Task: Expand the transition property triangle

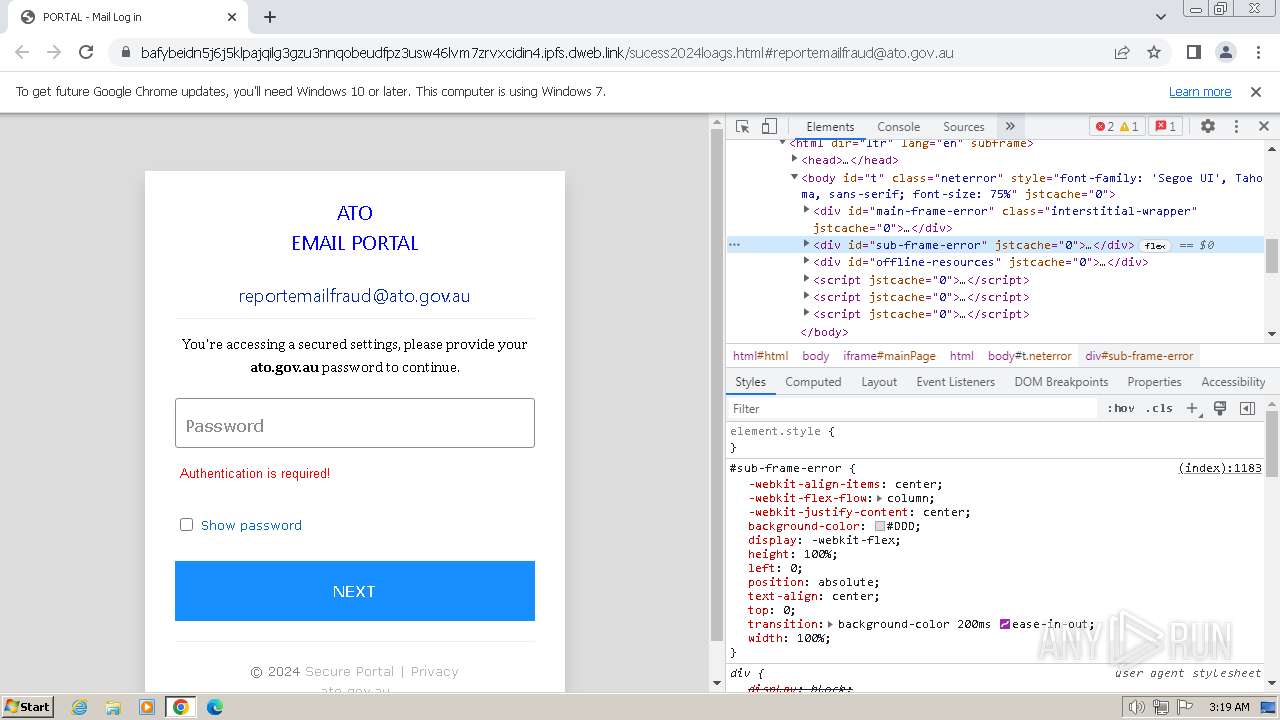Action: point(831,624)
